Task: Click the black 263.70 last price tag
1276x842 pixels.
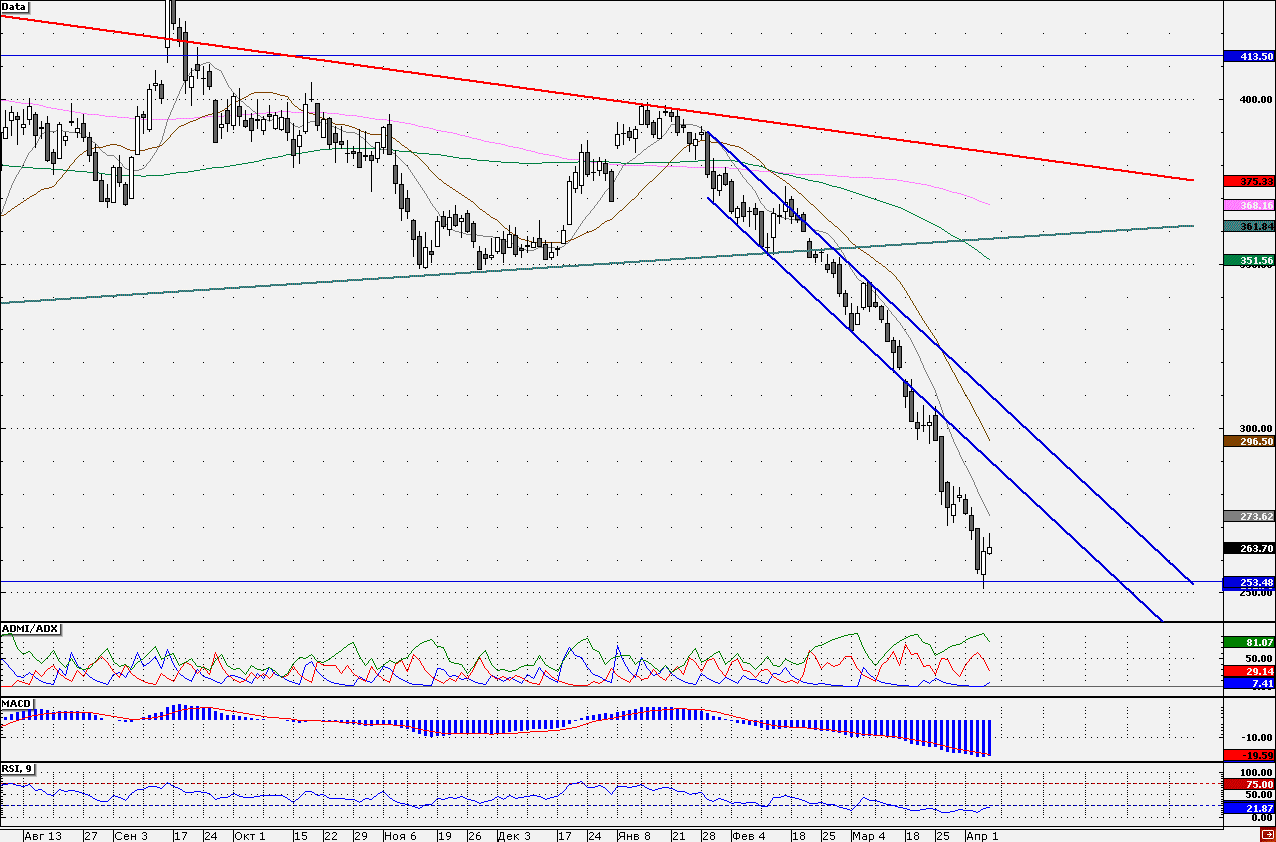Action: pos(1249,548)
